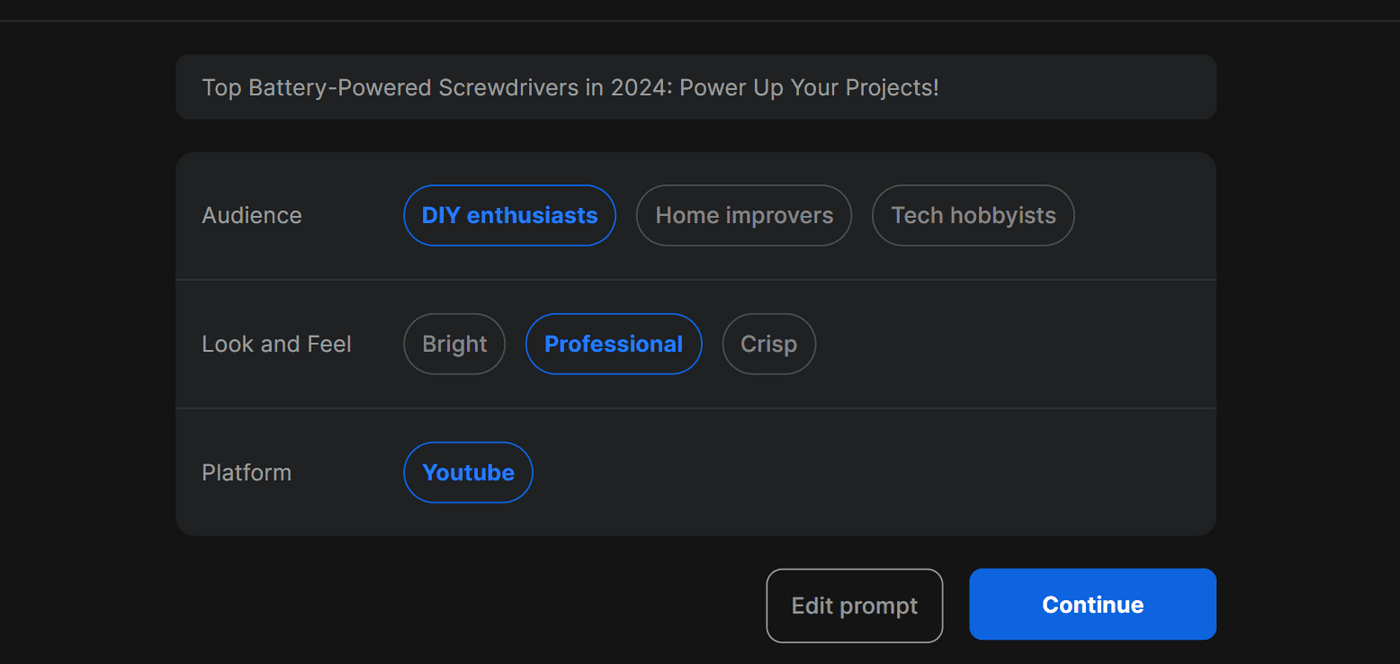The image size is (1400, 664).
Task: Select the Crisp style chip
Action: pos(768,344)
